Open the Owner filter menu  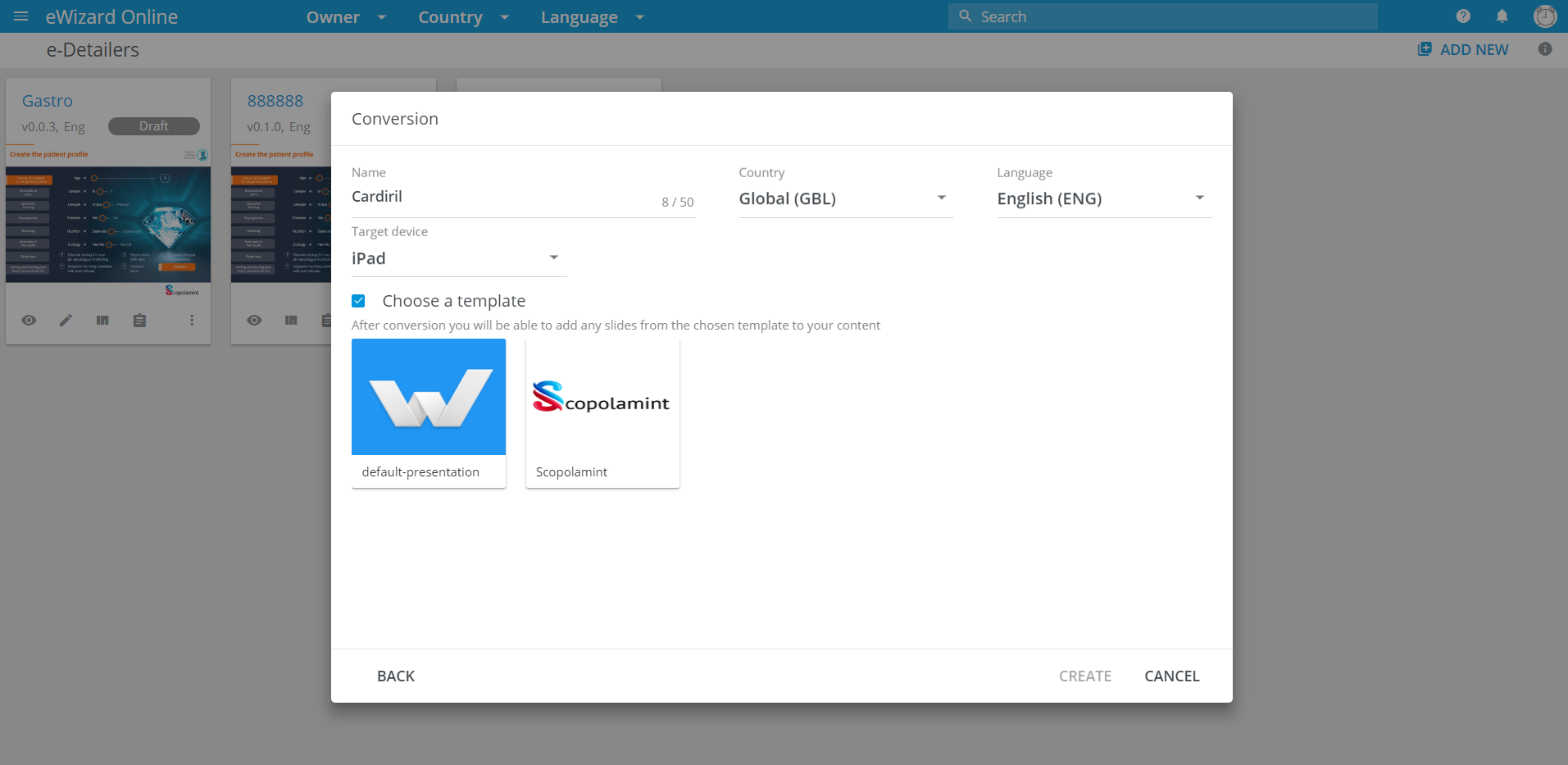pyautogui.click(x=345, y=17)
